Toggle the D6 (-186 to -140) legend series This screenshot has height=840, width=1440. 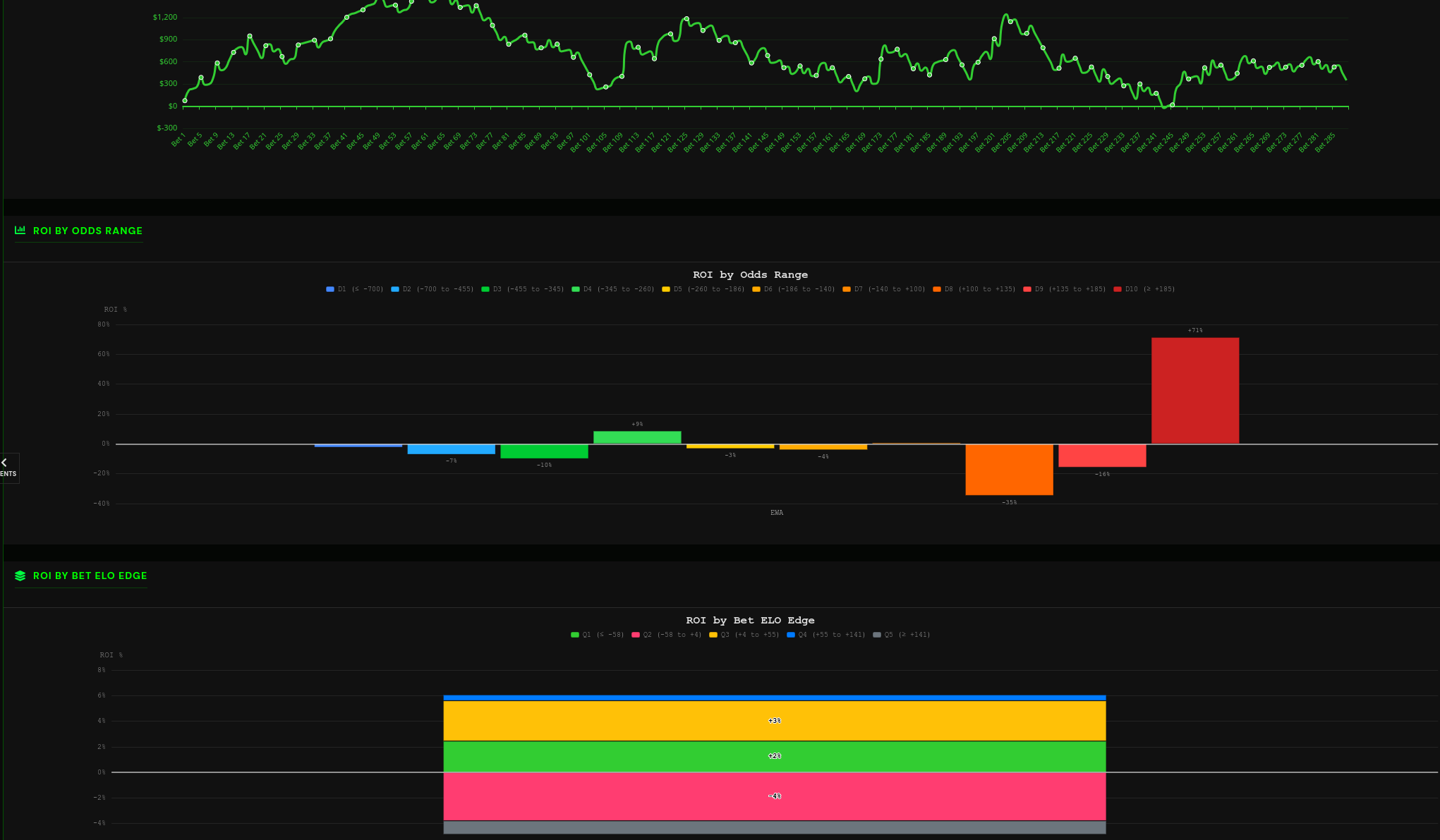(793, 289)
